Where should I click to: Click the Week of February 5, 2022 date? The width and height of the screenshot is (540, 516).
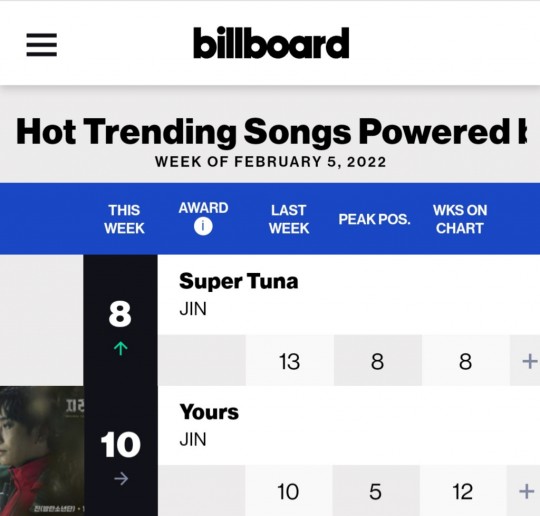270,162
